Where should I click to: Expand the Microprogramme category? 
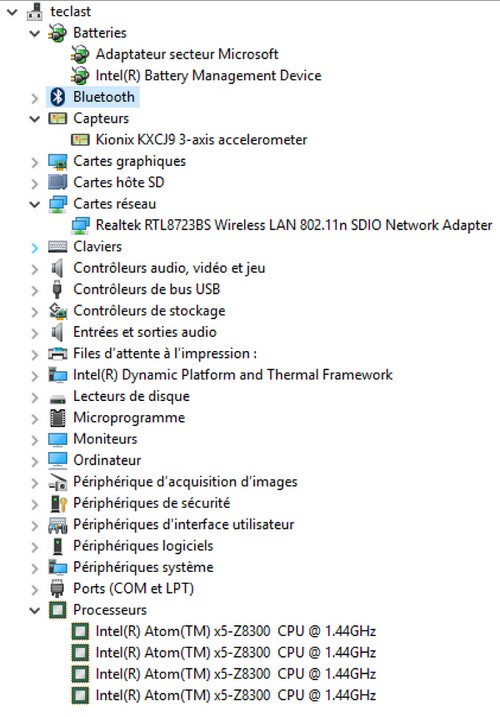pyautogui.click(x=35, y=418)
